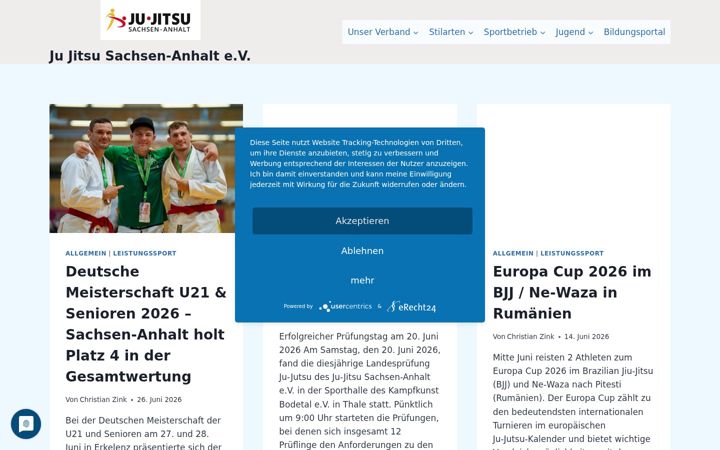Click the excerpt 'Erfolgreicher Prüfungstag am 20. Juni'
This screenshot has height=450, width=720.
tap(360, 390)
